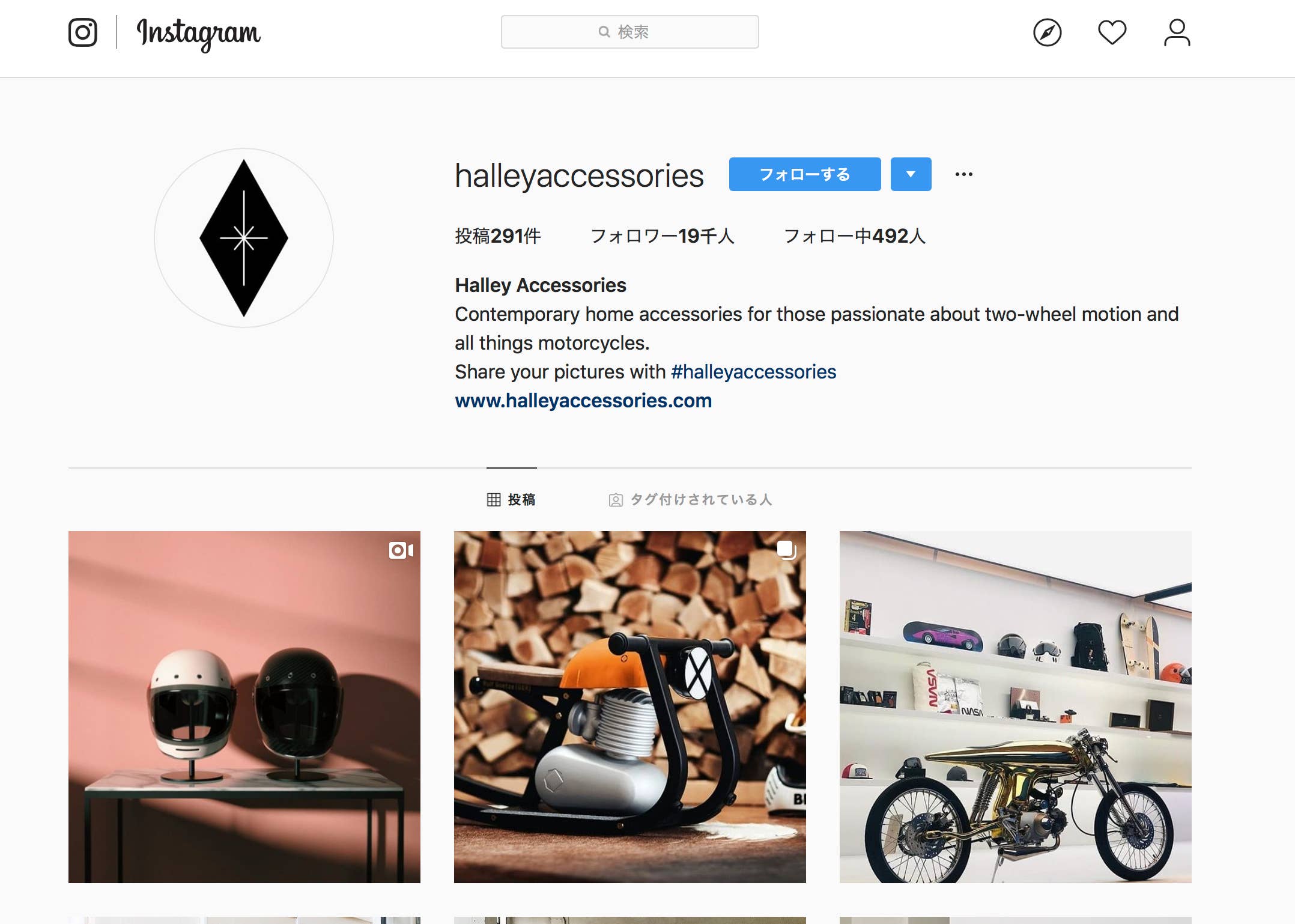Click the Instagram wordmark logo
Image resolution: width=1295 pixels, height=924 pixels.
point(199,34)
